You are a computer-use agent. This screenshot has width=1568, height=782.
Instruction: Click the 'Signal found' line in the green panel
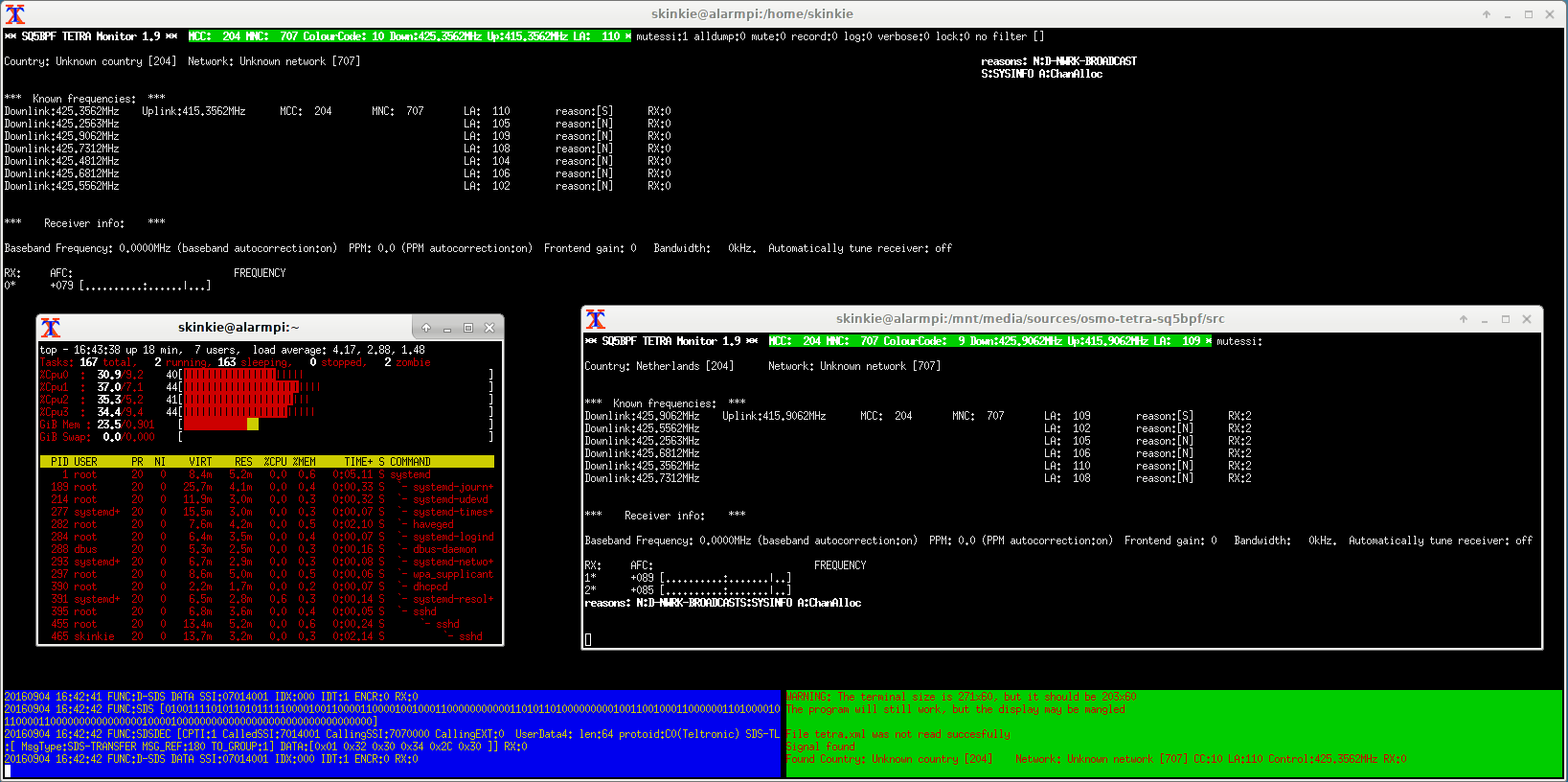(820, 747)
